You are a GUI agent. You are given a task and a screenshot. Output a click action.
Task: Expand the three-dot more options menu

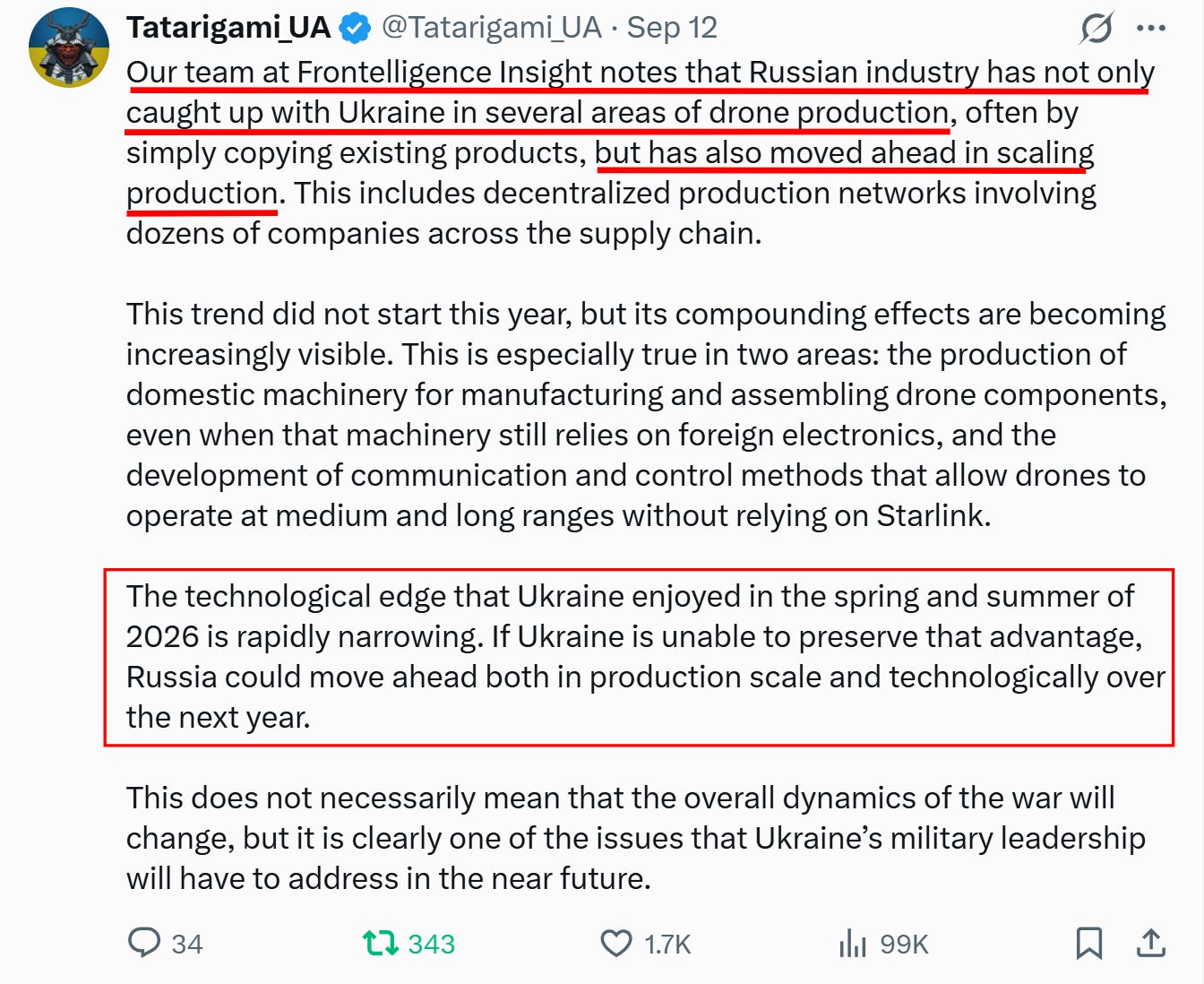coord(1151,28)
